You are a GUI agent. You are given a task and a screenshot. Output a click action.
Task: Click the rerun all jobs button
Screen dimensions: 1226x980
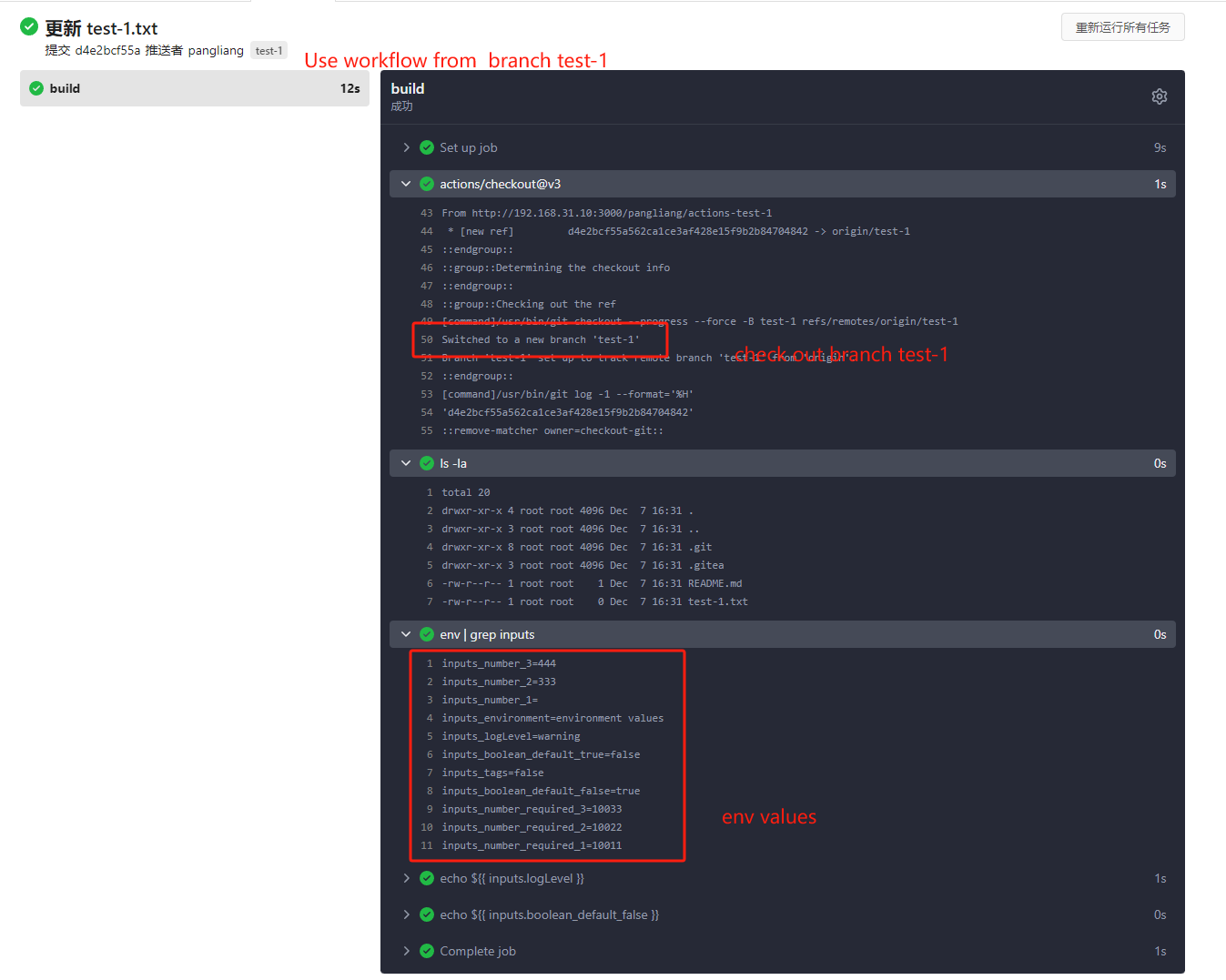1122,27
